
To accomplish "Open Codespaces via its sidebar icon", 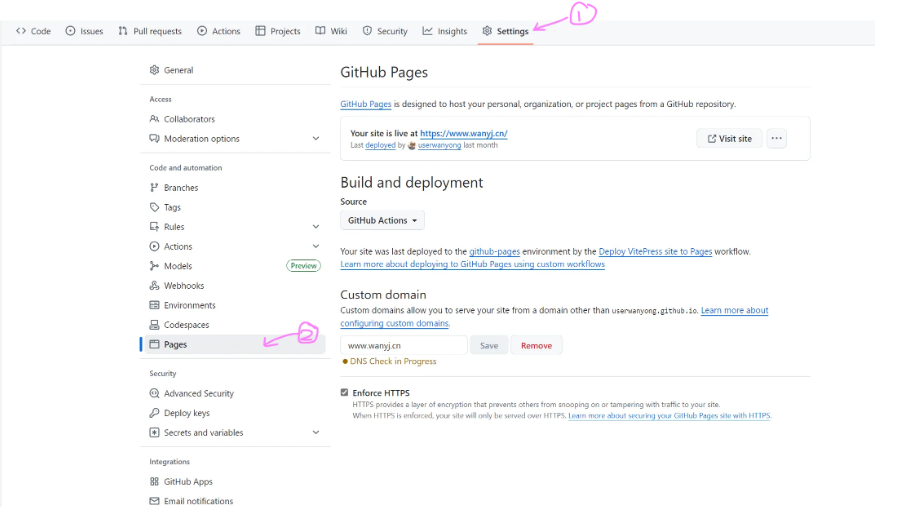I will [x=154, y=325].
